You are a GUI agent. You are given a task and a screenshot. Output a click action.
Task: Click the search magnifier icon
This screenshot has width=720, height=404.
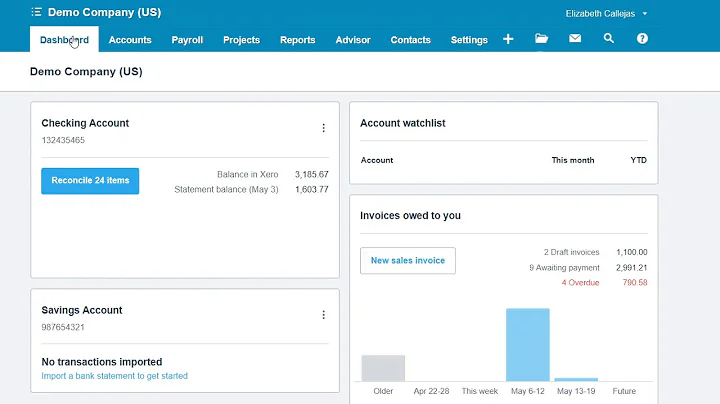608,39
